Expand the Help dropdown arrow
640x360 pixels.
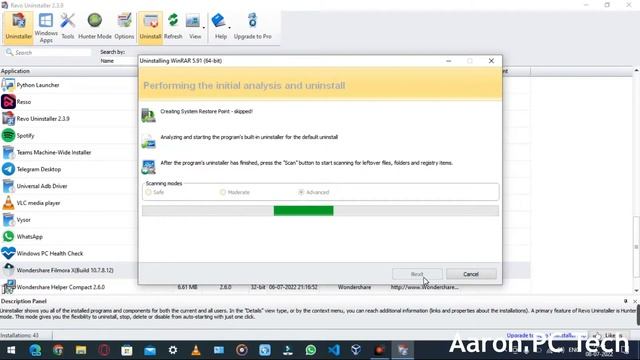click(x=229, y=28)
